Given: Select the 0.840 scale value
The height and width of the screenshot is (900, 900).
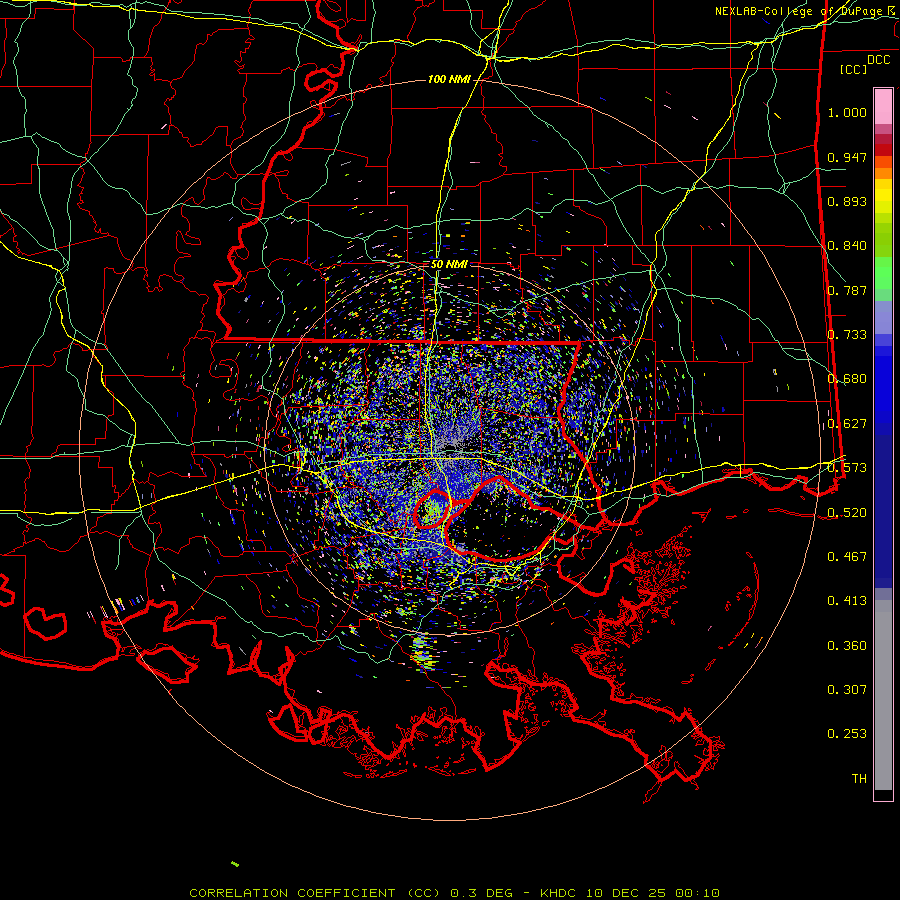Looking at the screenshot, I should (x=847, y=246).
